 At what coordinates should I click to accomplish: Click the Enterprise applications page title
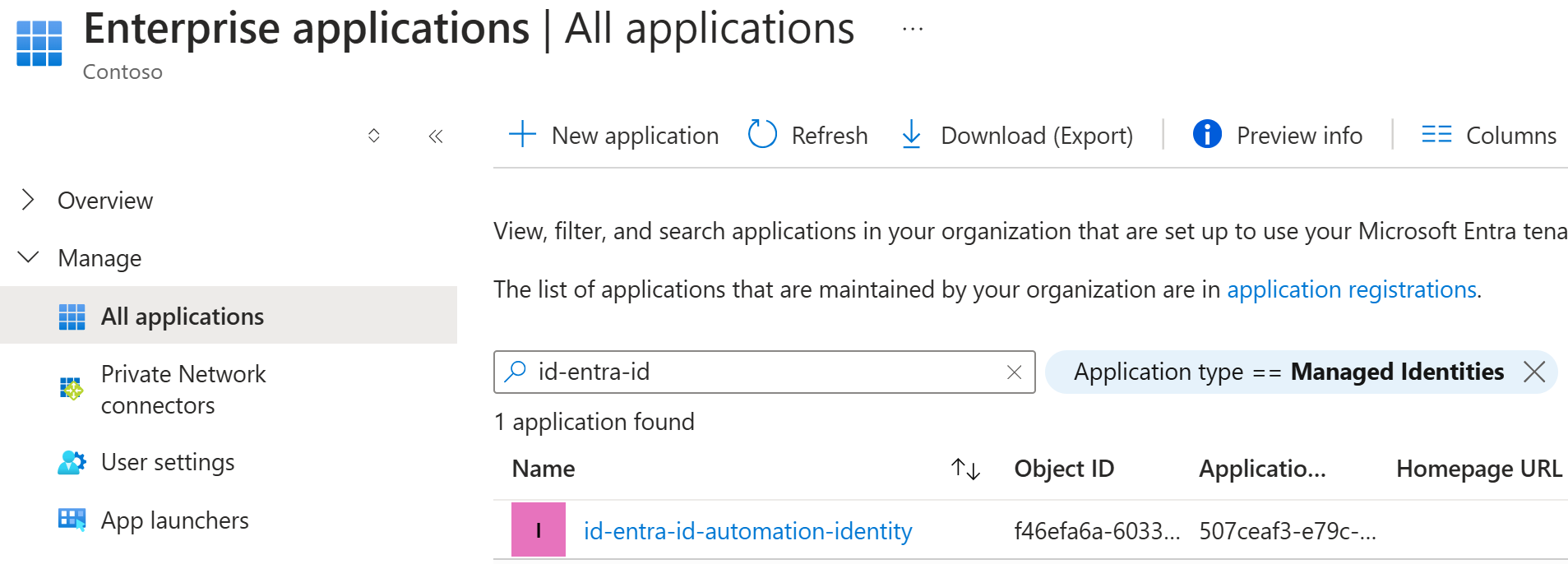tap(306, 29)
